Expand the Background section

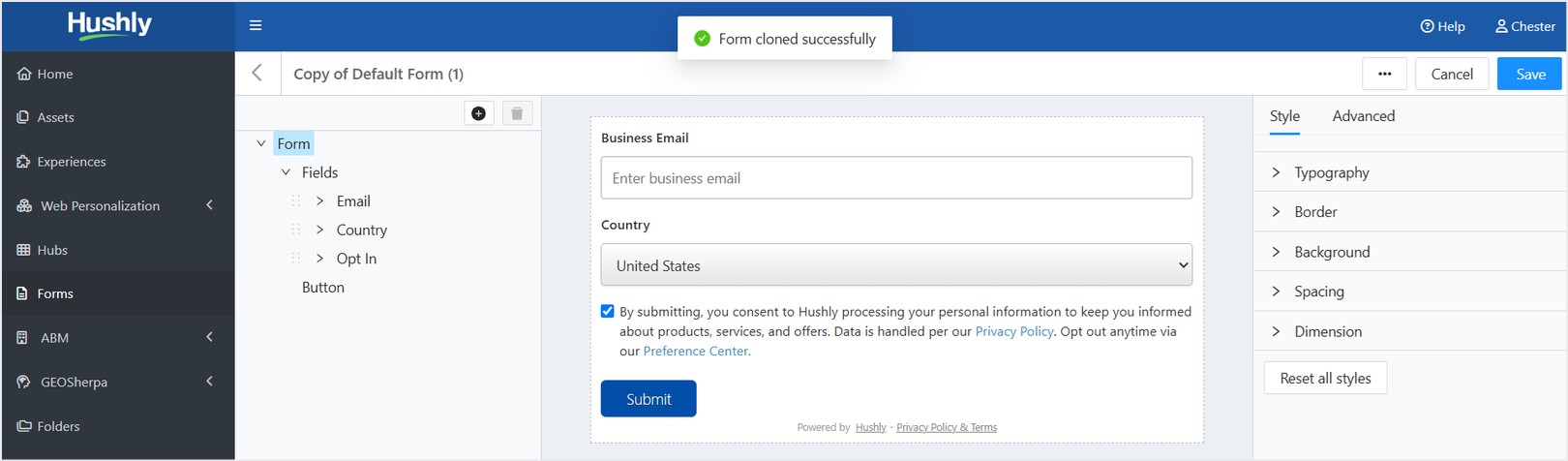[x=1410, y=252]
